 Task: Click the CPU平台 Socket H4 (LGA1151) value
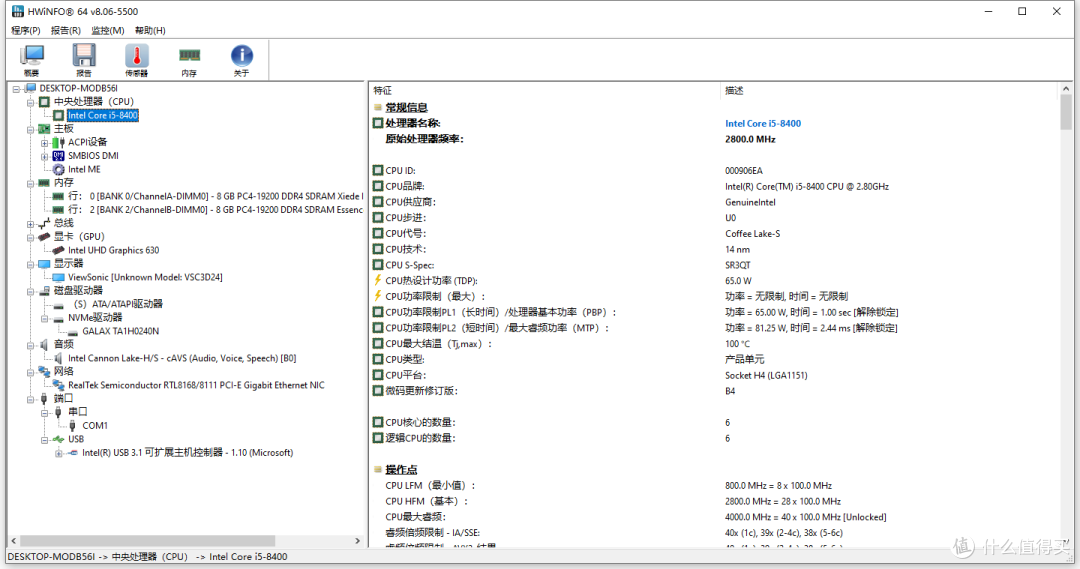tap(766, 375)
